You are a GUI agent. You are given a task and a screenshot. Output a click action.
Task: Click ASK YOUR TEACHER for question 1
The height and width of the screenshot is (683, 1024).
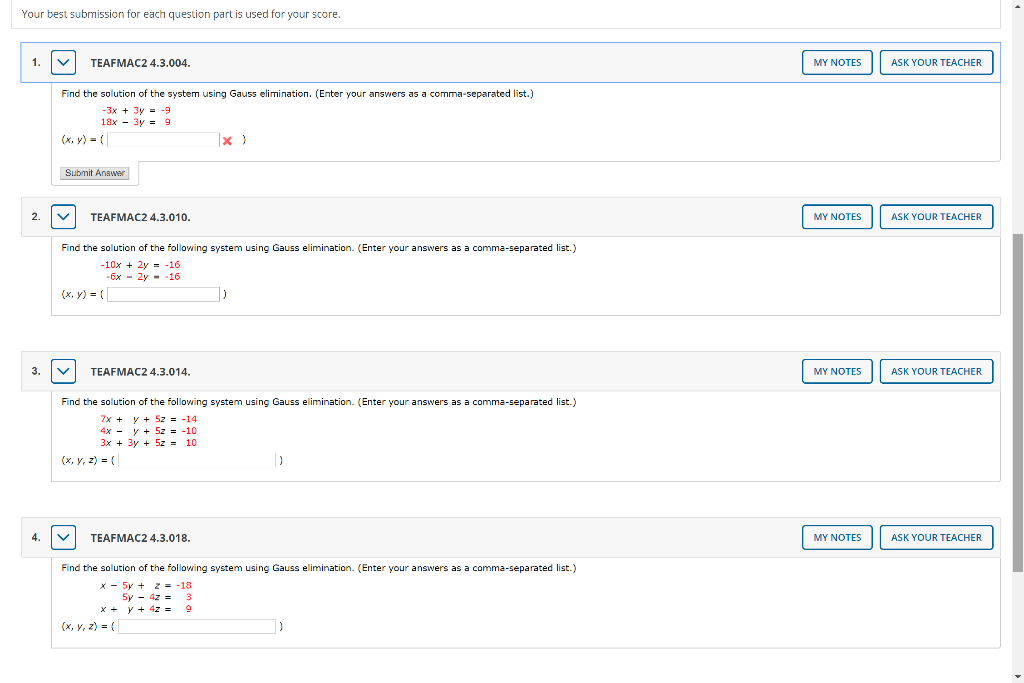click(936, 61)
